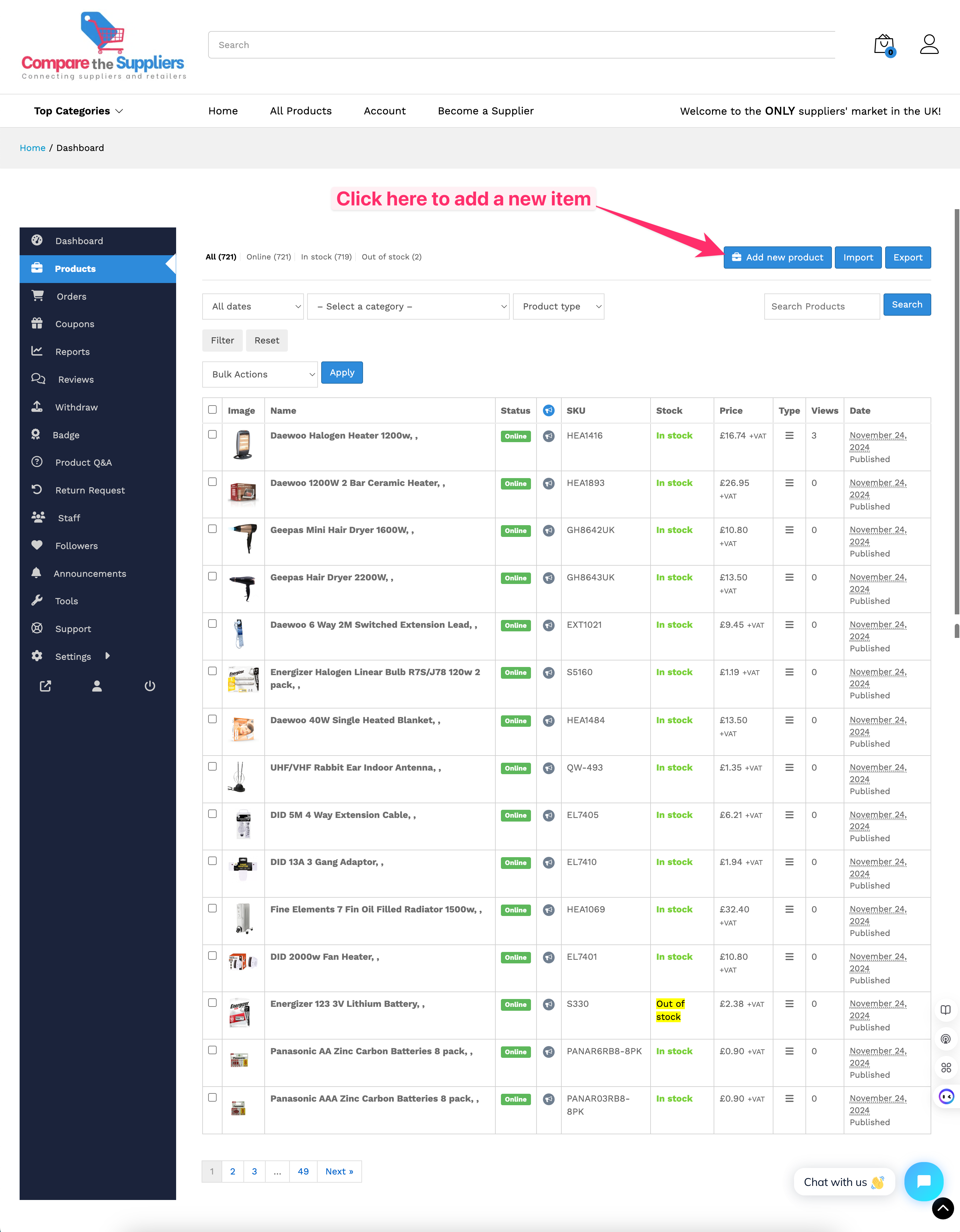Open the Bulk Actions dropdown
The width and height of the screenshot is (960, 1232).
point(259,375)
